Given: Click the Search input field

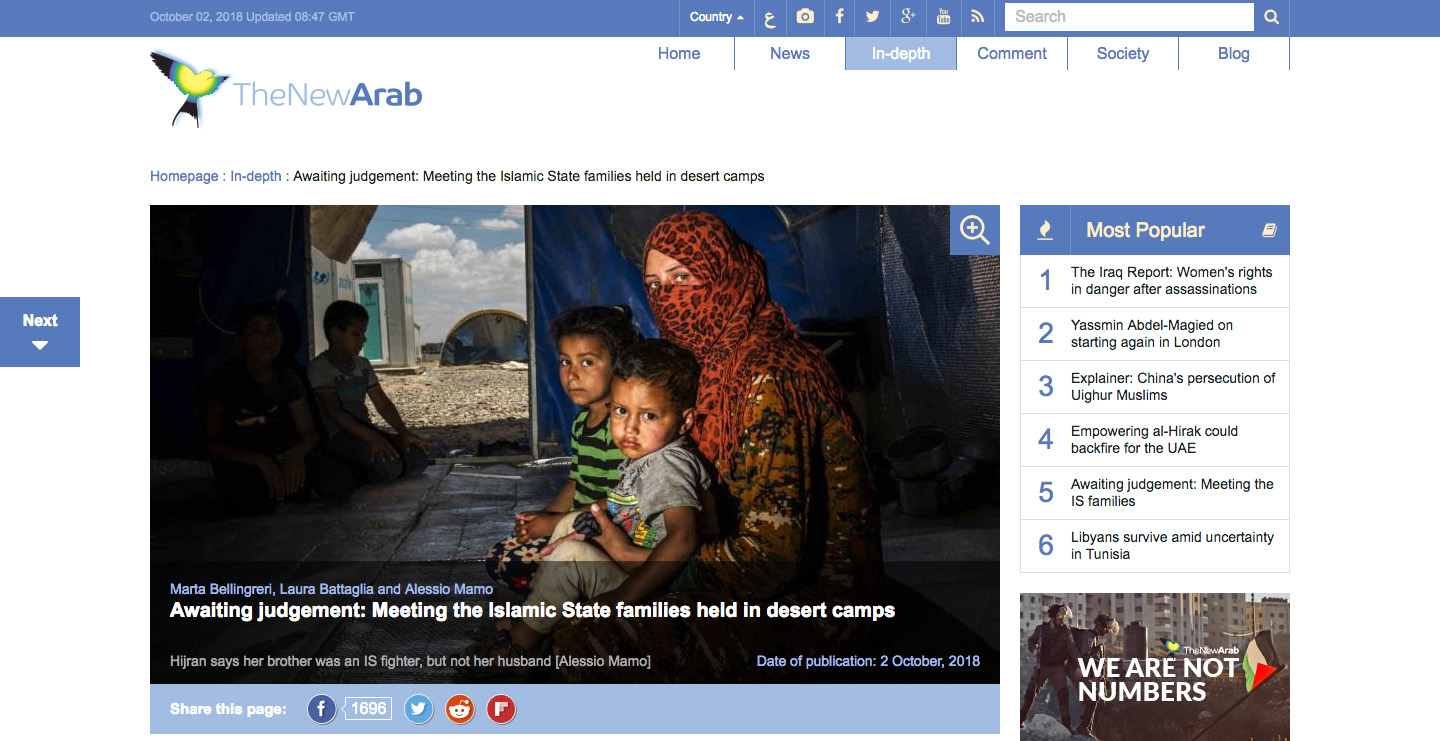Looking at the screenshot, I should pos(1129,17).
